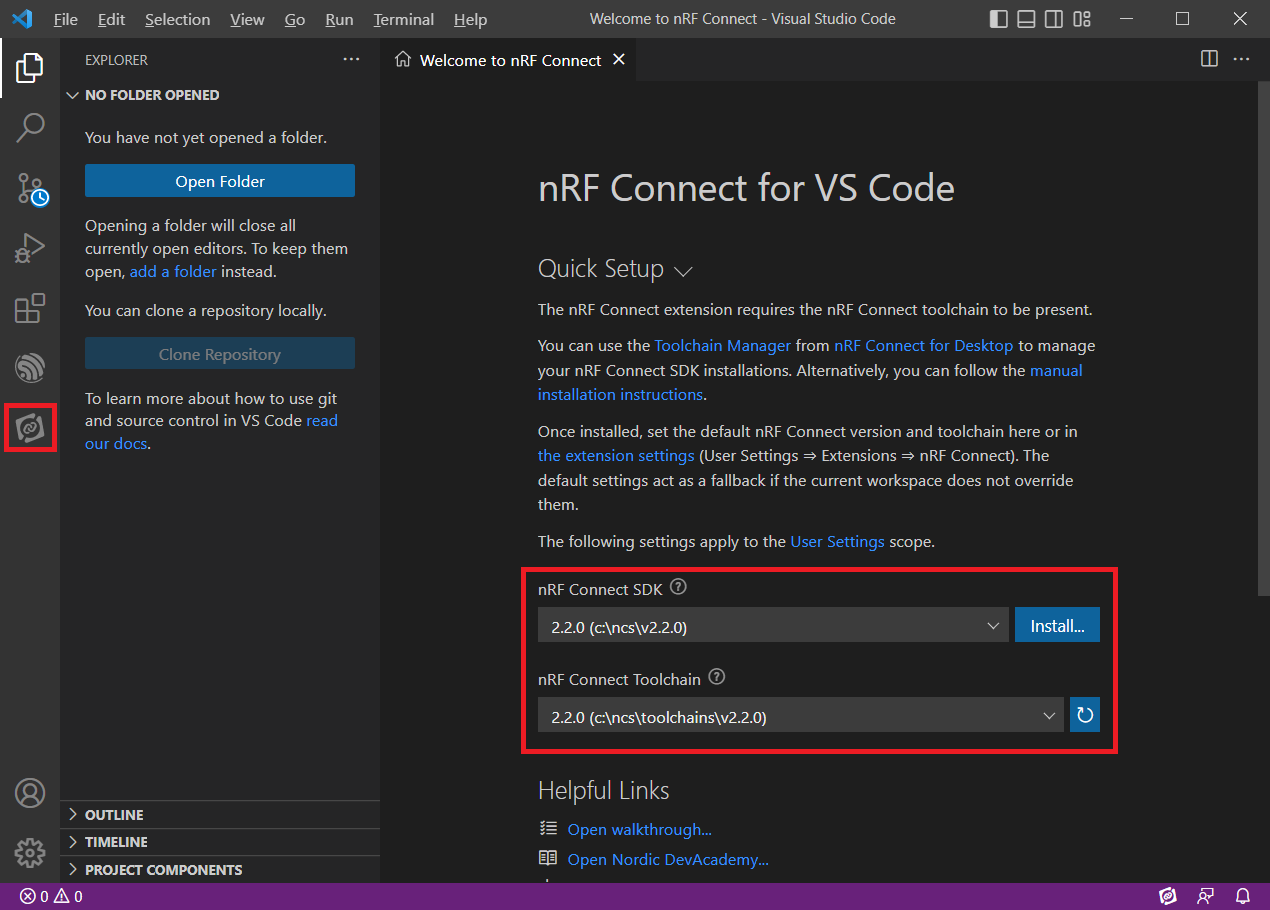Close the Welcome to nRF Connect tab
Screen dimensions: 1270x910
[x=619, y=60]
